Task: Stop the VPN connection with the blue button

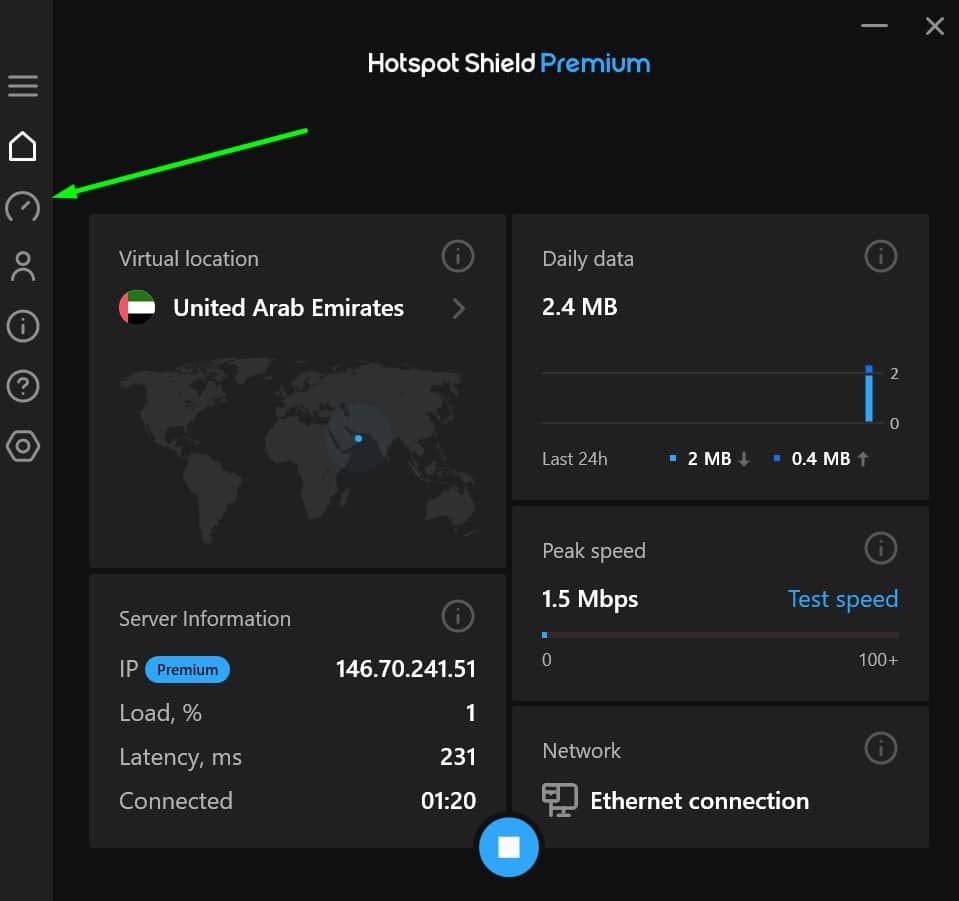Action: [508, 847]
